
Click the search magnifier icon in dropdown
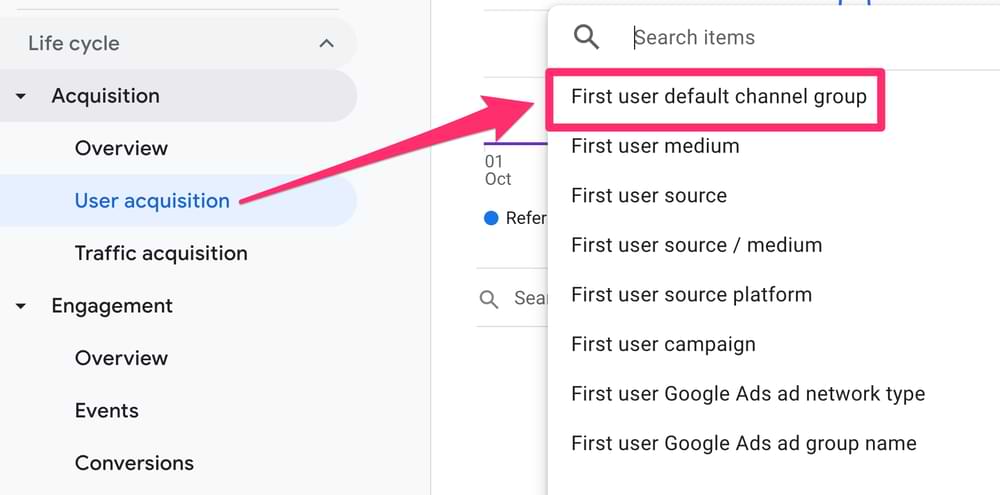coord(586,37)
